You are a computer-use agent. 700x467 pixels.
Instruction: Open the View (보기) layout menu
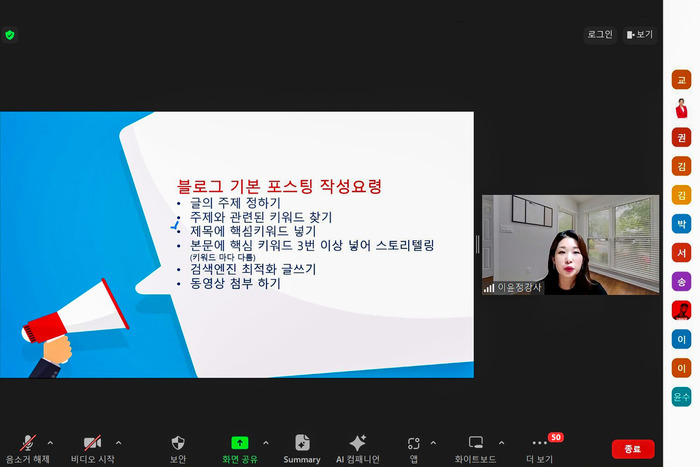click(x=640, y=34)
